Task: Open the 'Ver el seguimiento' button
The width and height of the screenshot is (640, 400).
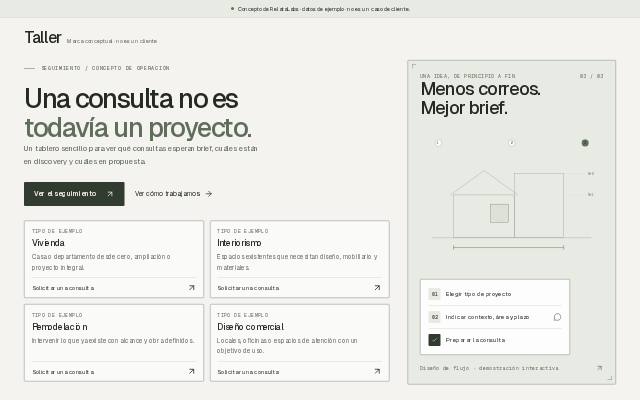Action: (x=74, y=194)
